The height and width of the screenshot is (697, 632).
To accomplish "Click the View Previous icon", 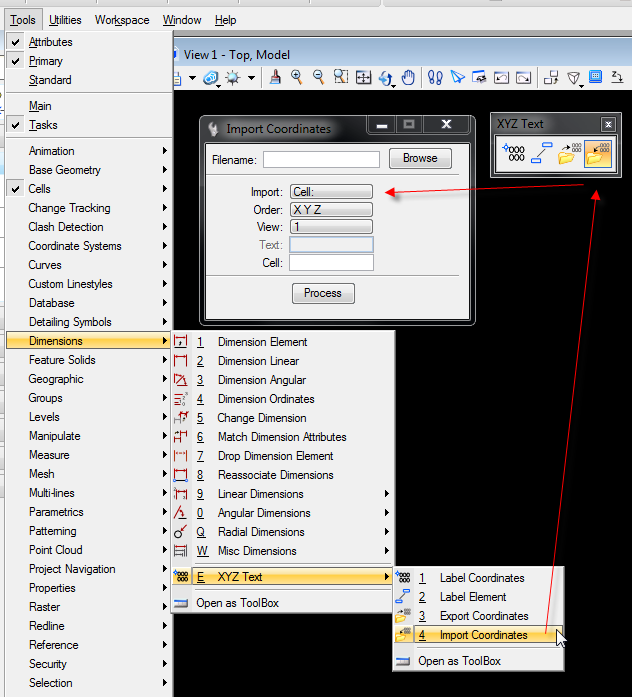I will pyautogui.click(x=501, y=78).
